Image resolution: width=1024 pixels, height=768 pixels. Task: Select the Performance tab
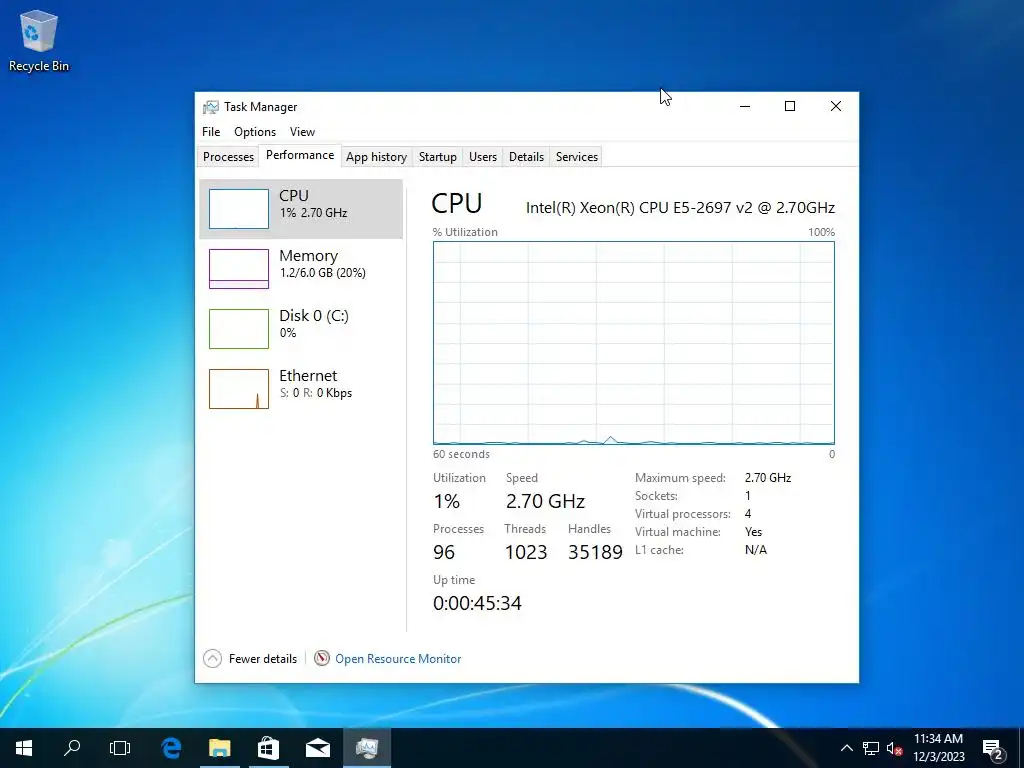(x=300, y=155)
